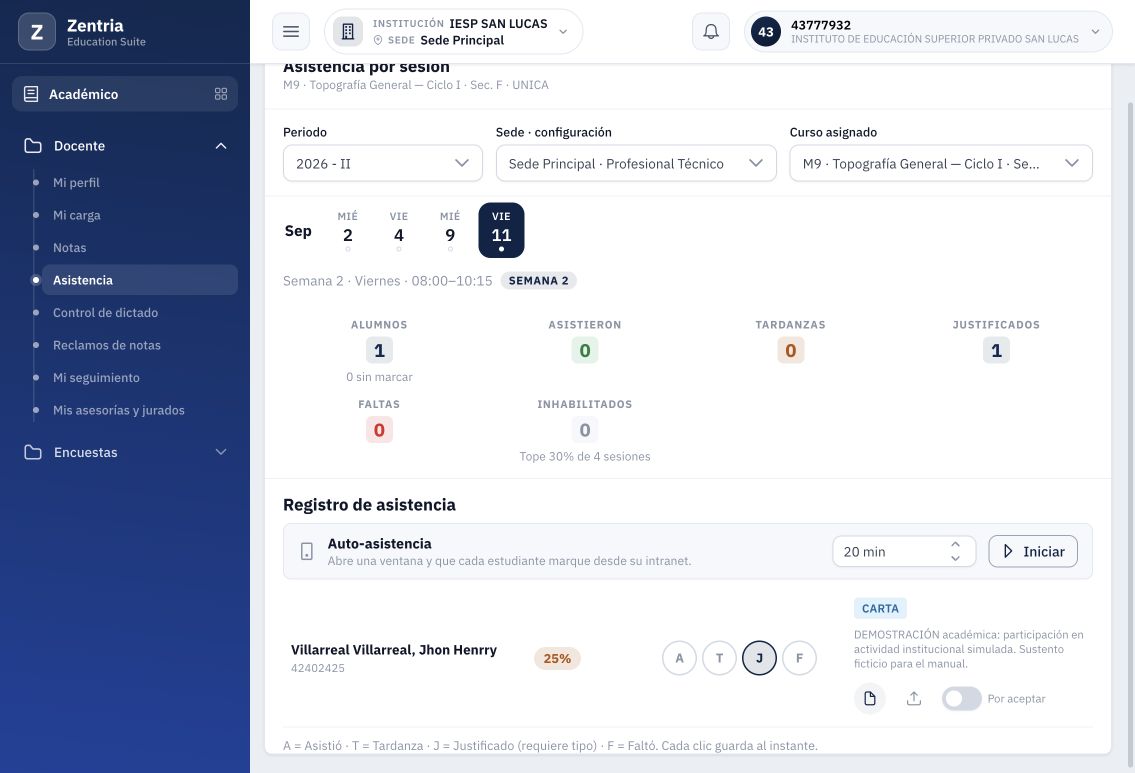Open Control de dictado in sidebar
1135x773 pixels.
click(105, 313)
